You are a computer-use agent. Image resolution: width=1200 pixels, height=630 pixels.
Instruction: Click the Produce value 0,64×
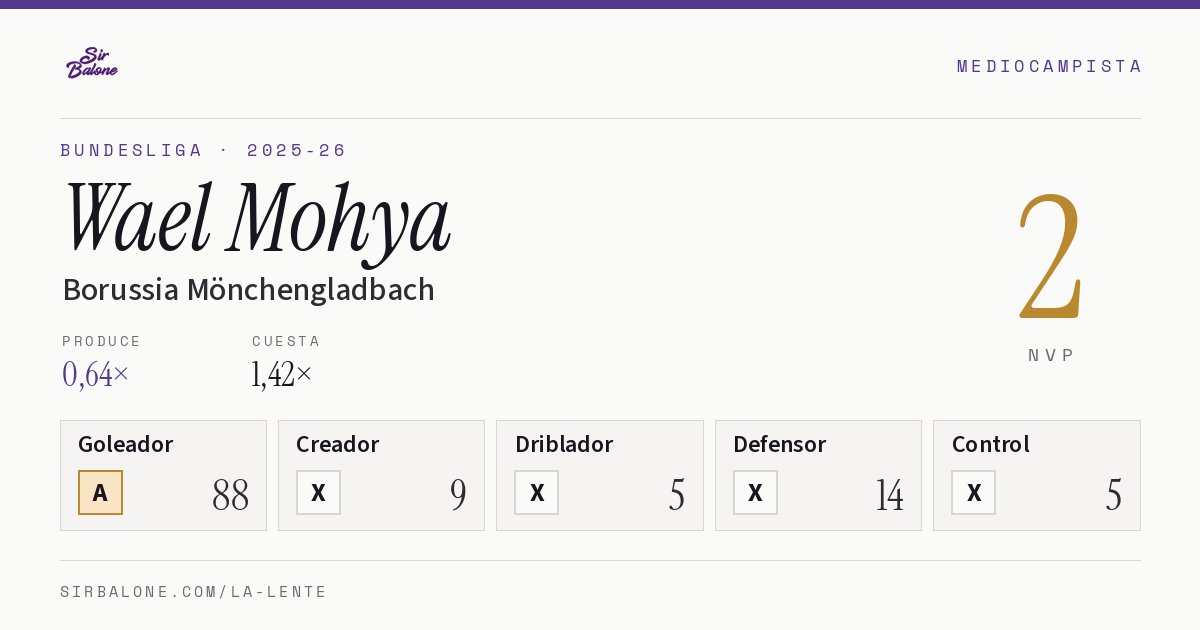tap(96, 374)
